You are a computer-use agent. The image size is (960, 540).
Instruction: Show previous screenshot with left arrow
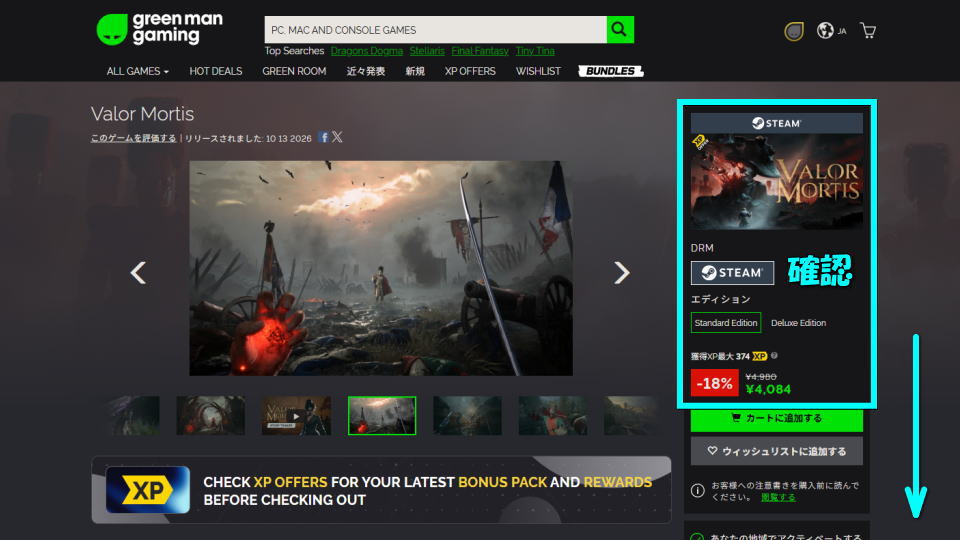pos(138,272)
